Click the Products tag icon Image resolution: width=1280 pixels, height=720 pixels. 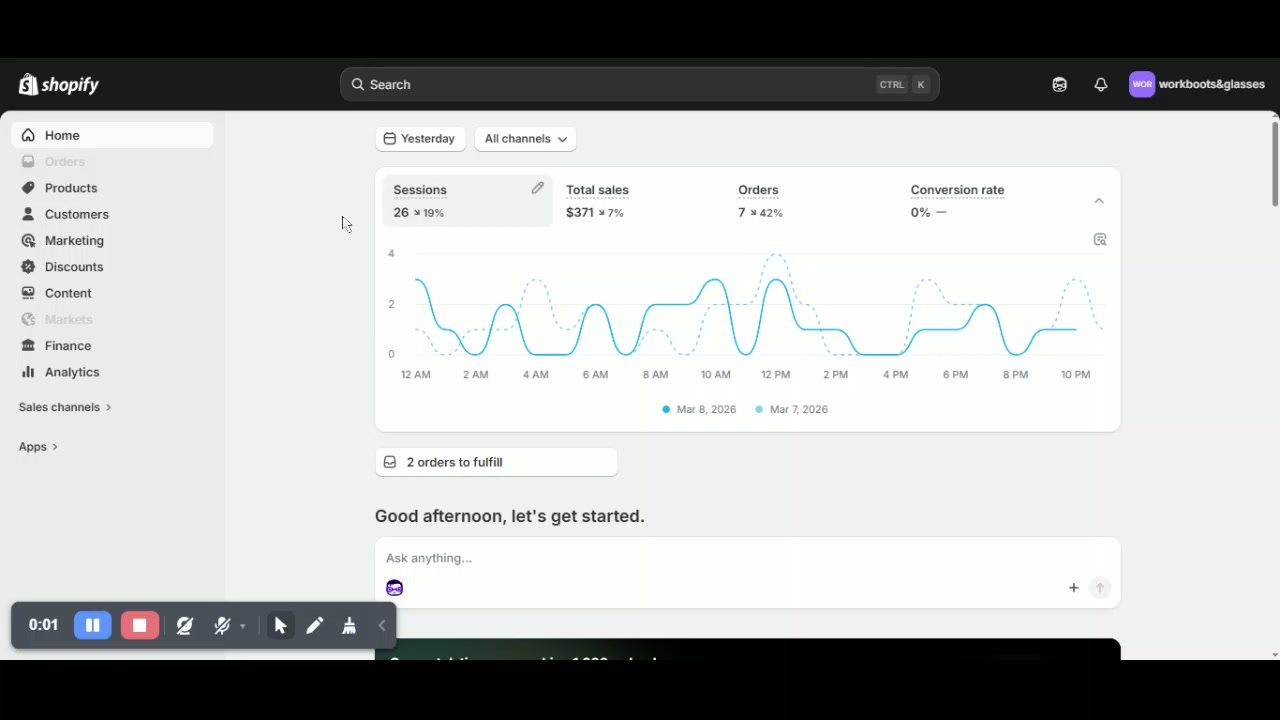[x=28, y=188]
